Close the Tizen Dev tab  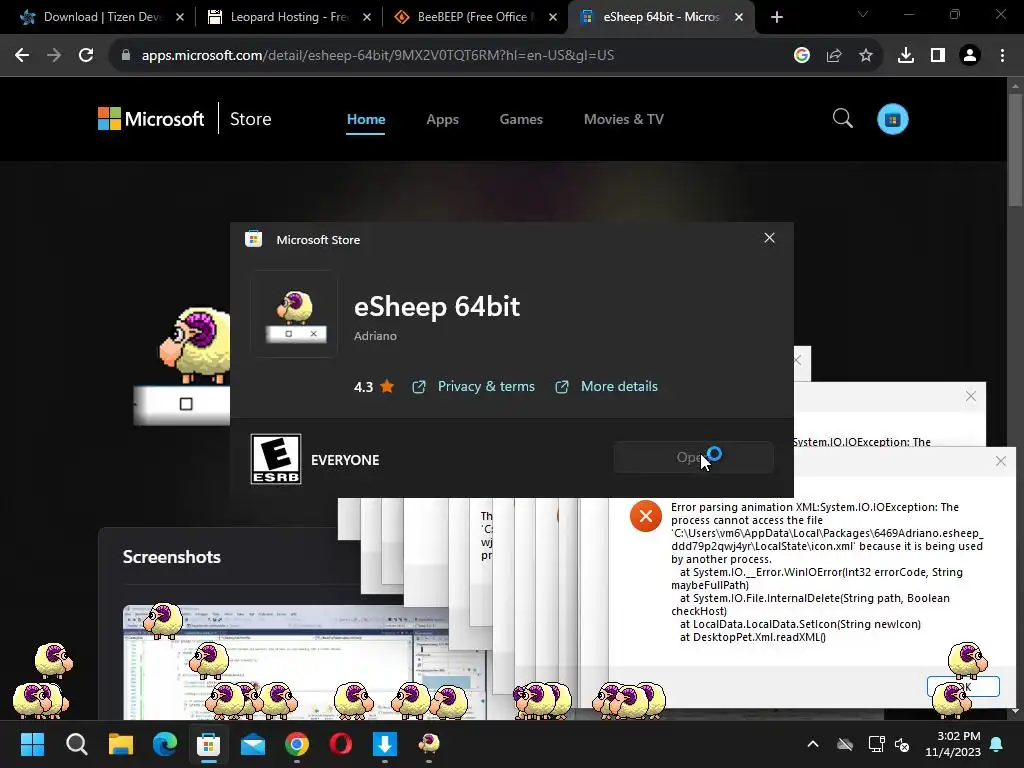(x=180, y=17)
